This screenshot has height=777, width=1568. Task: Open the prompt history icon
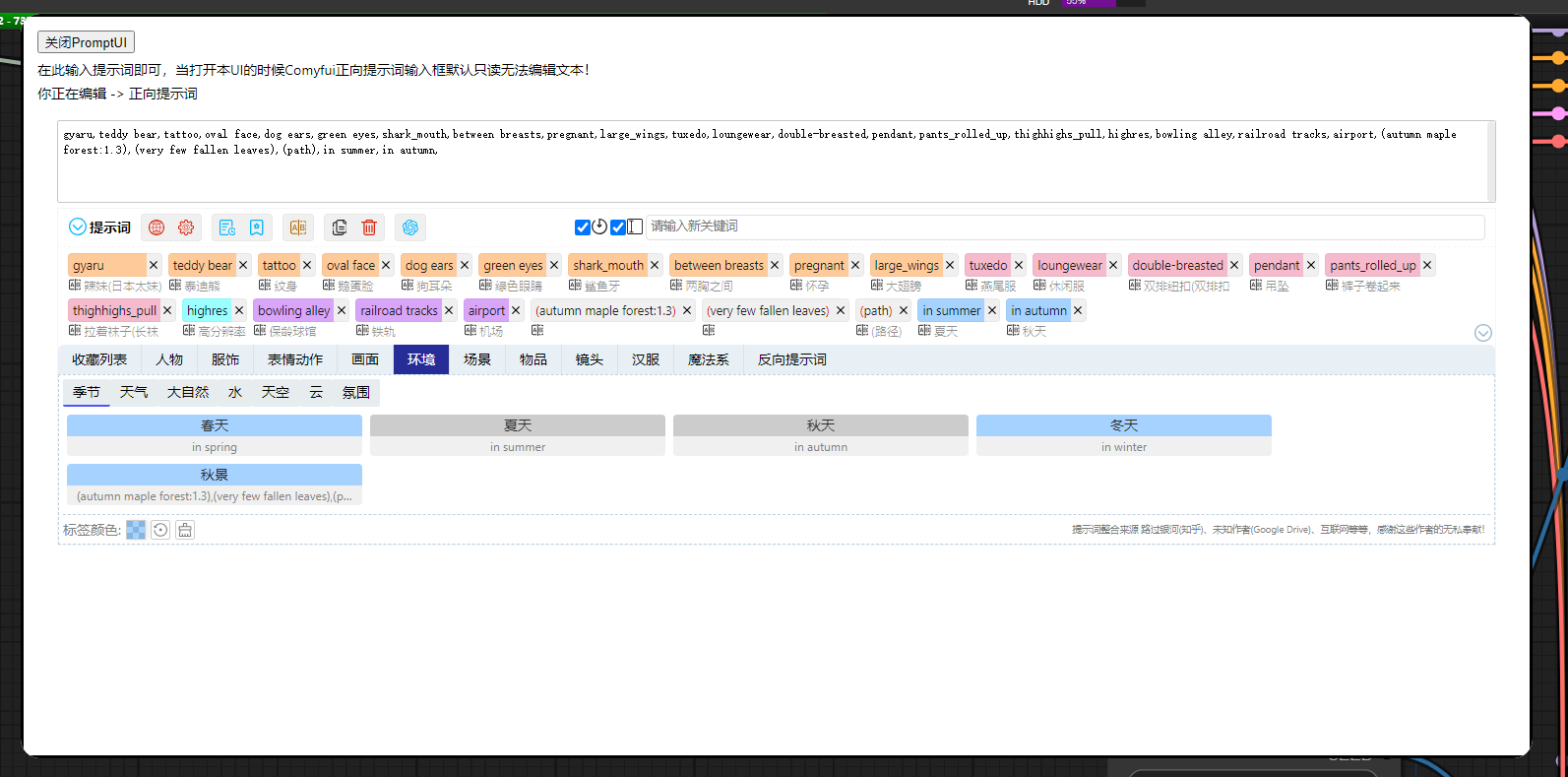227,227
